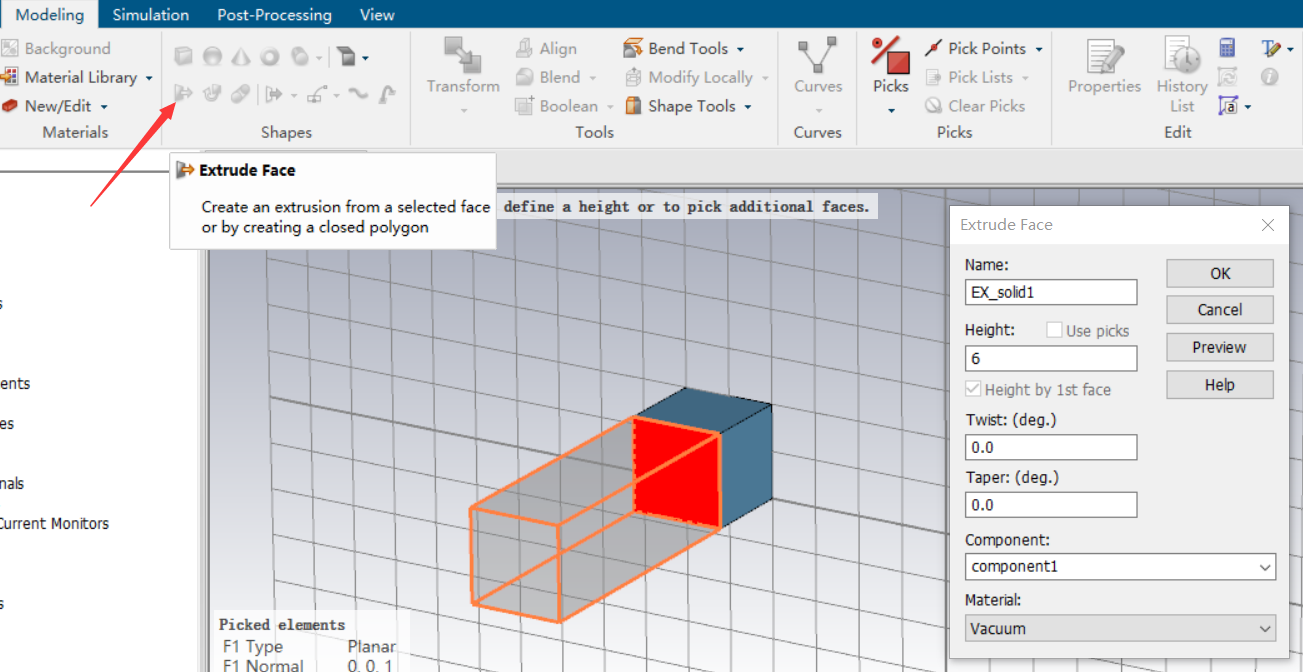
Task: Switch to the Simulation ribbon tab
Action: tap(151, 14)
